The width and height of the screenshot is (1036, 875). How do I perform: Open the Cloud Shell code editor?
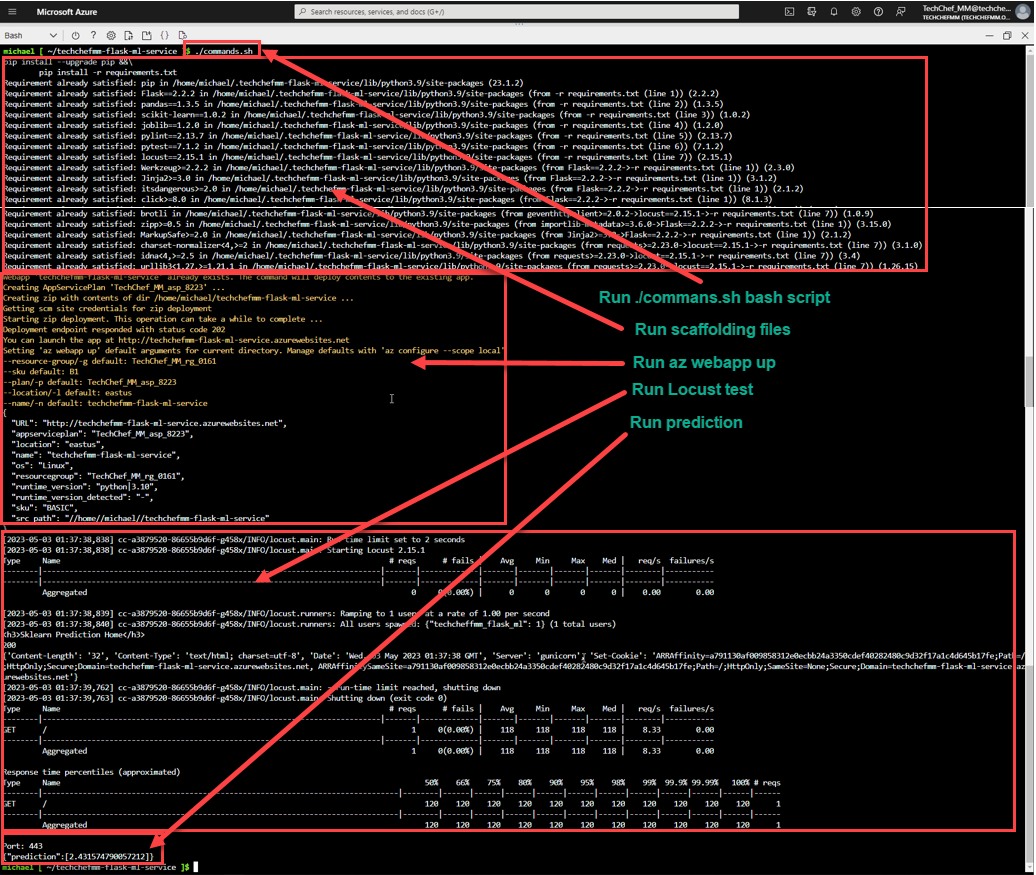coord(165,35)
